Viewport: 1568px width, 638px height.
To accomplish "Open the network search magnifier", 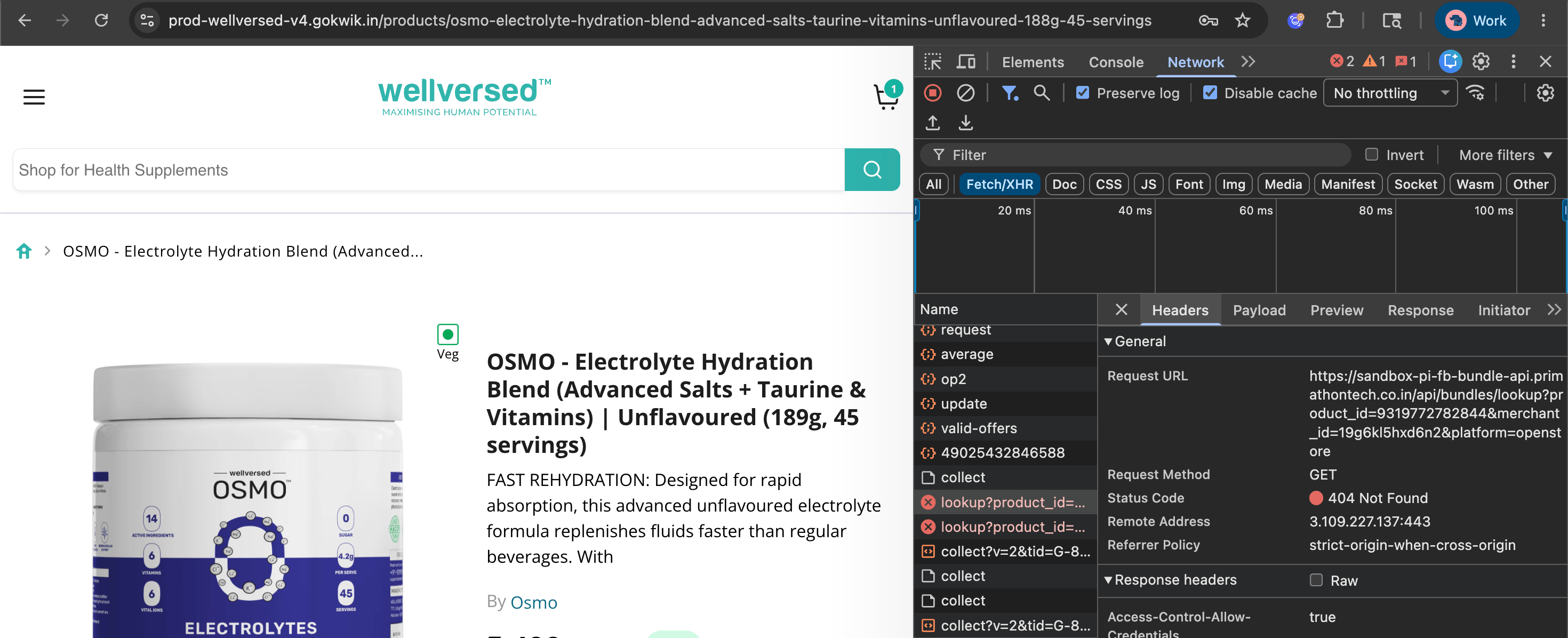I will click(1042, 93).
